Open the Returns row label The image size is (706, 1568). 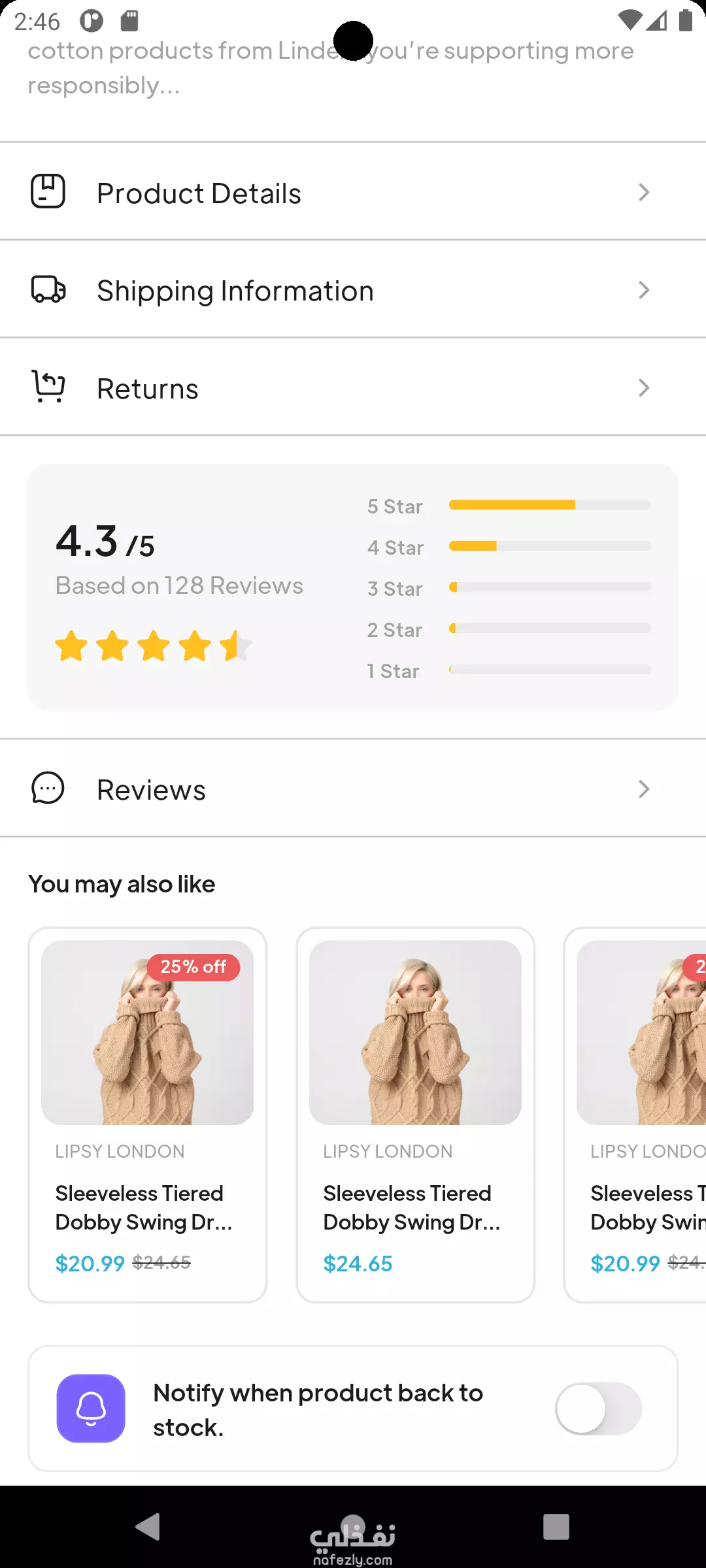(148, 389)
